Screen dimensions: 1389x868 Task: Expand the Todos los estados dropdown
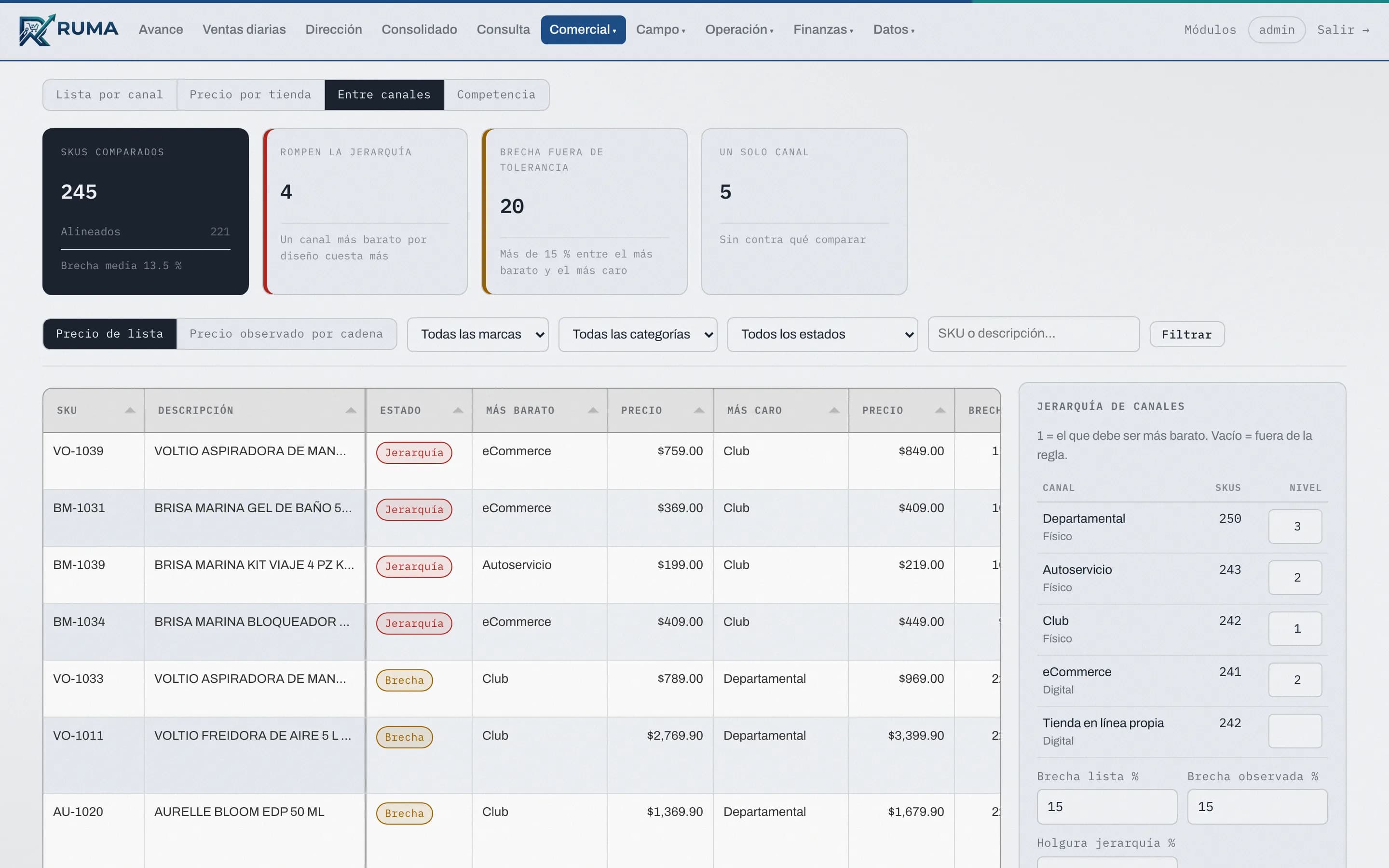click(822, 335)
